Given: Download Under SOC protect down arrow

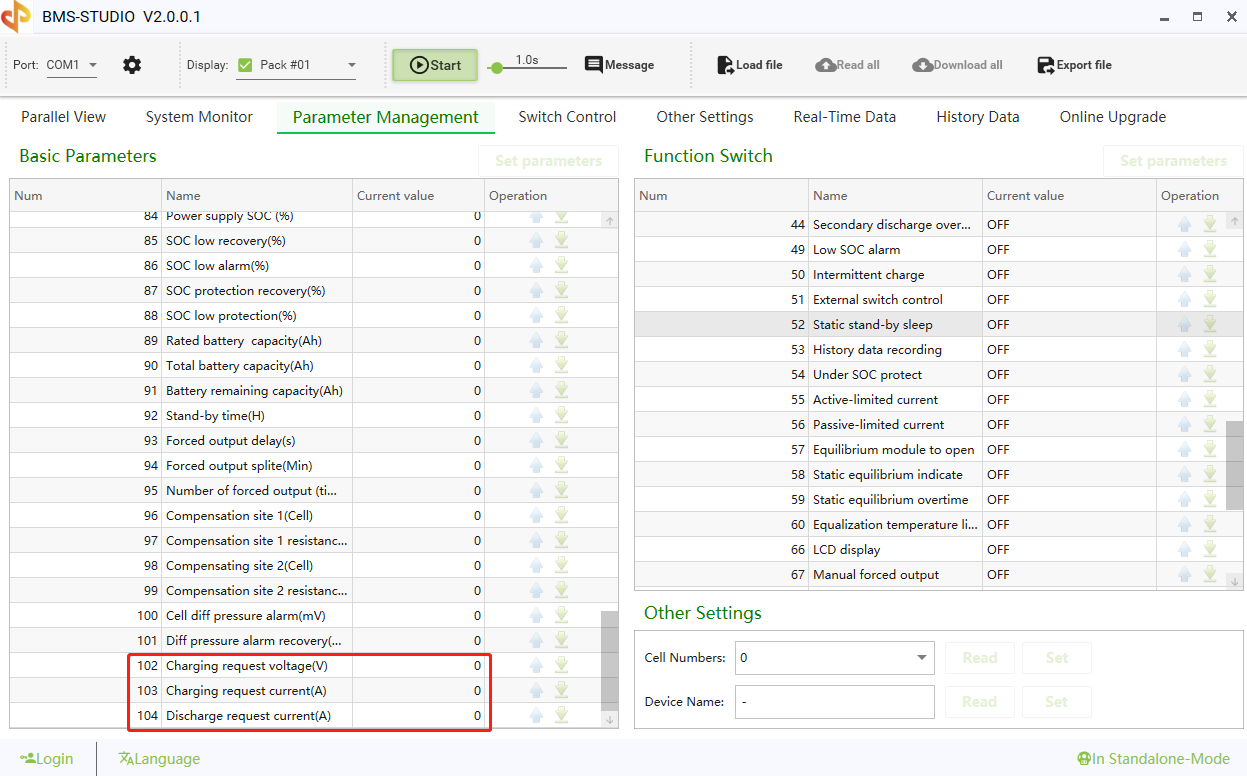Looking at the screenshot, I should 1210,375.
